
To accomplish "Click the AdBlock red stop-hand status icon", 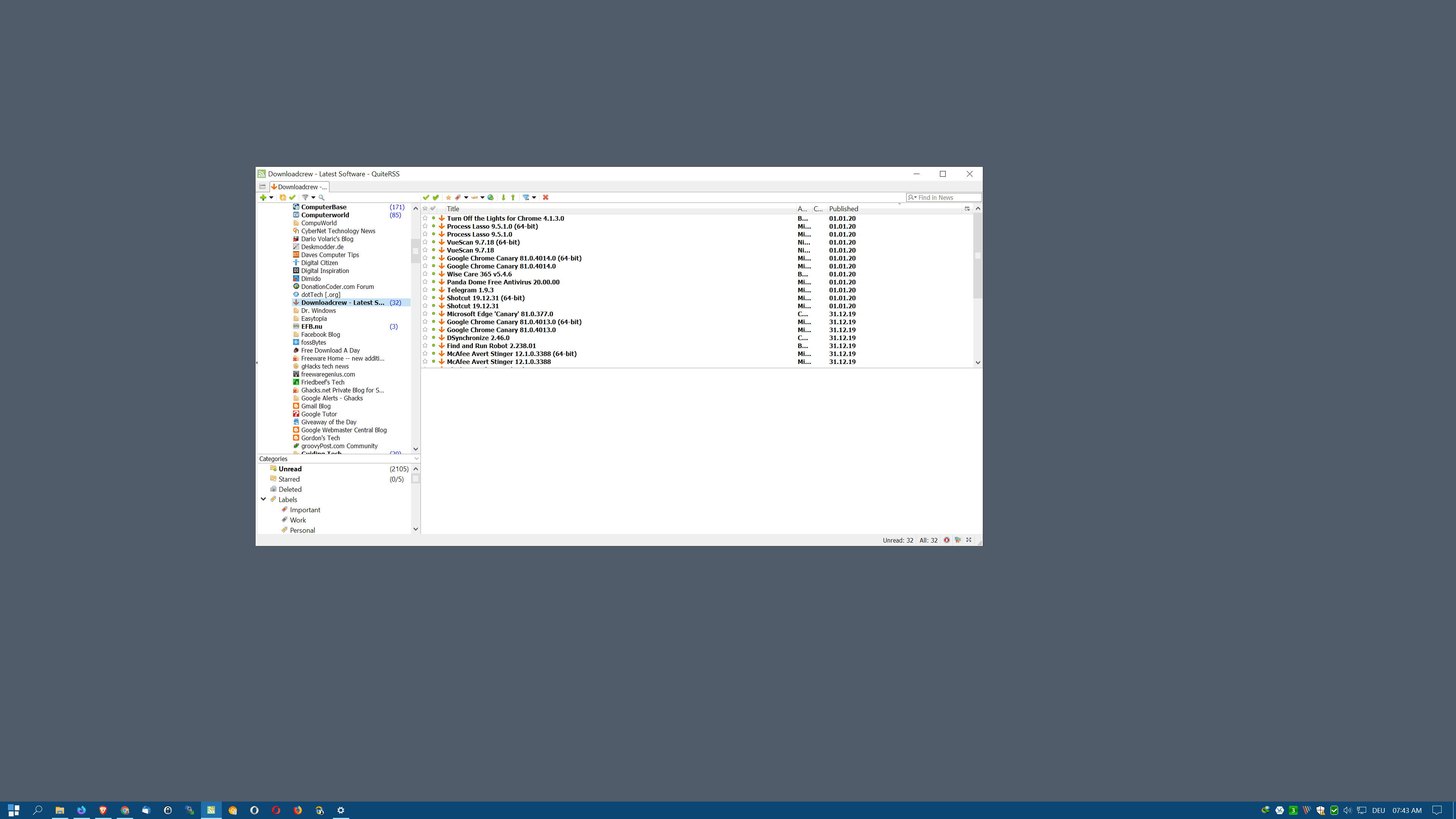I will [947, 540].
